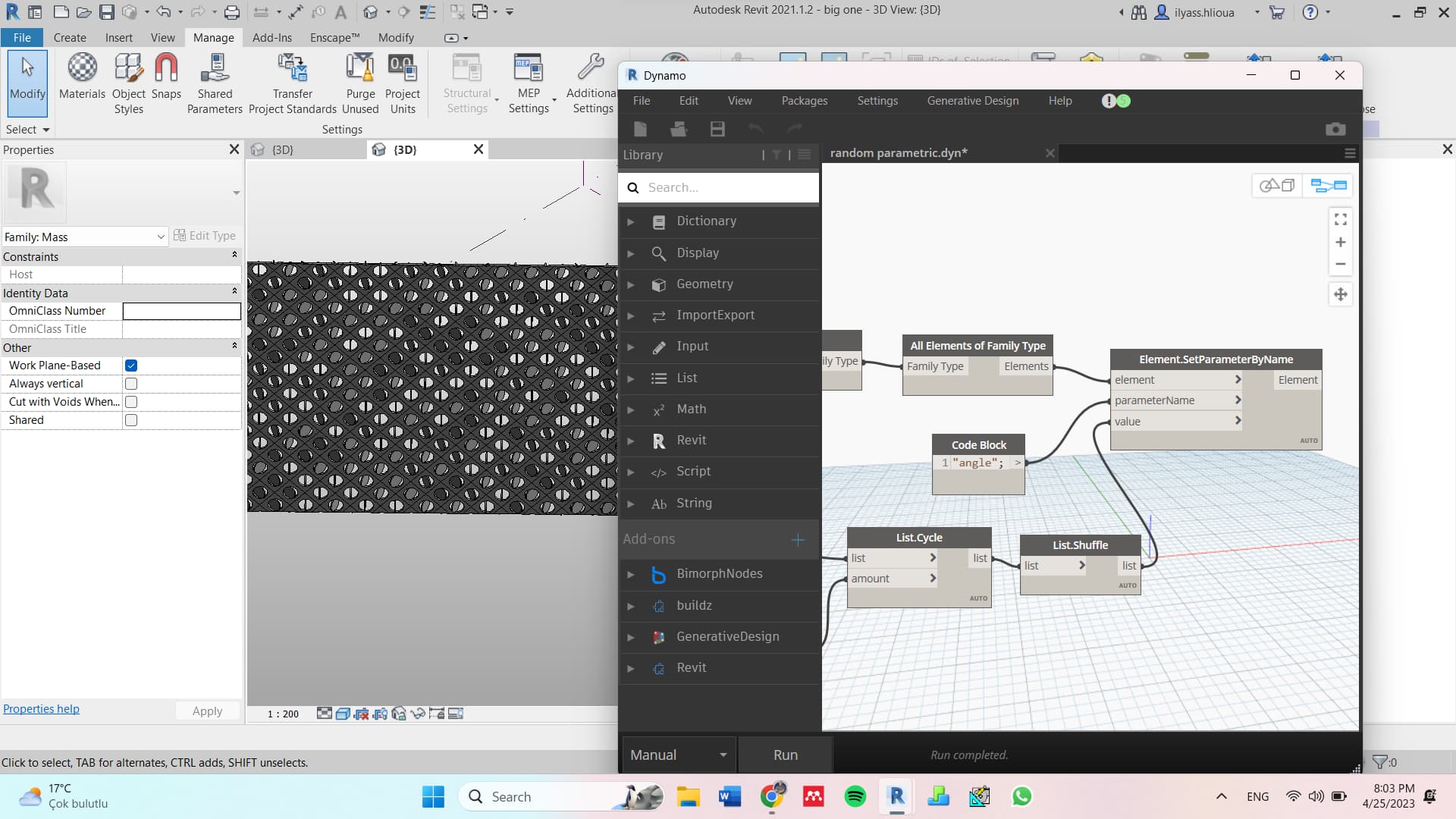The width and height of the screenshot is (1456, 819).
Task: Open Word from the taskbar
Action: 730,796
